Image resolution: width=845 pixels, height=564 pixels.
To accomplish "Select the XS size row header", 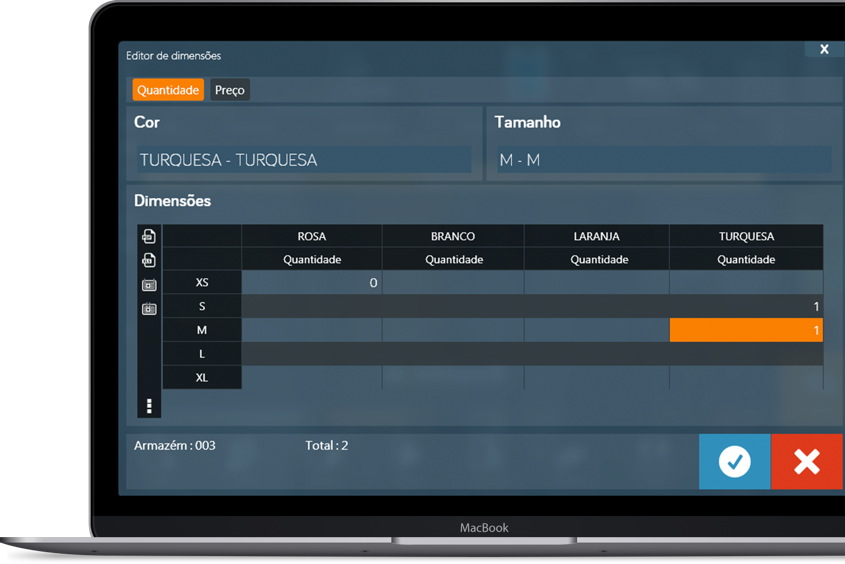I will [x=202, y=283].
